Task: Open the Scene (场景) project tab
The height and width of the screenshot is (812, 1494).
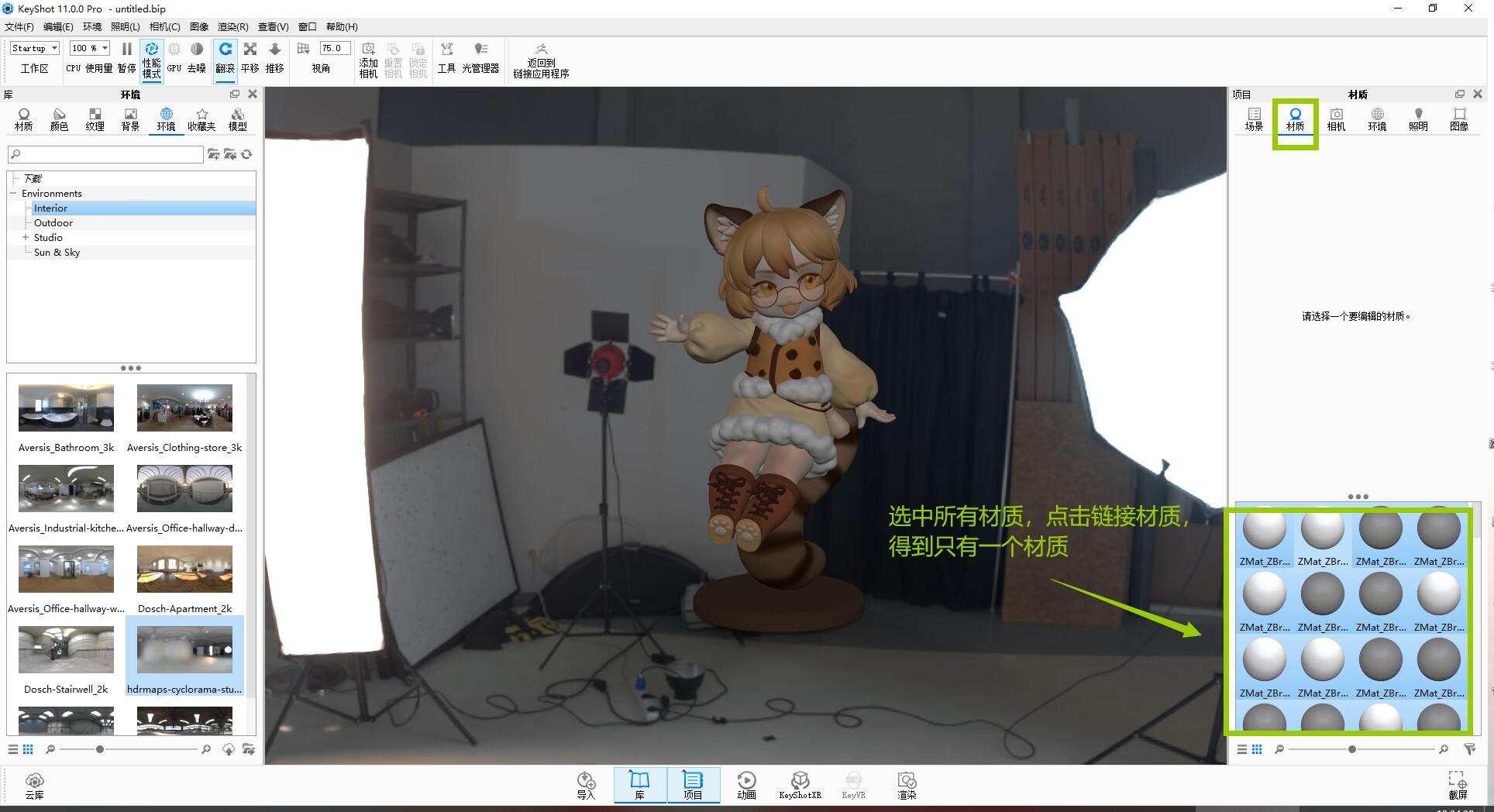Action: (x=1254, y=119)
